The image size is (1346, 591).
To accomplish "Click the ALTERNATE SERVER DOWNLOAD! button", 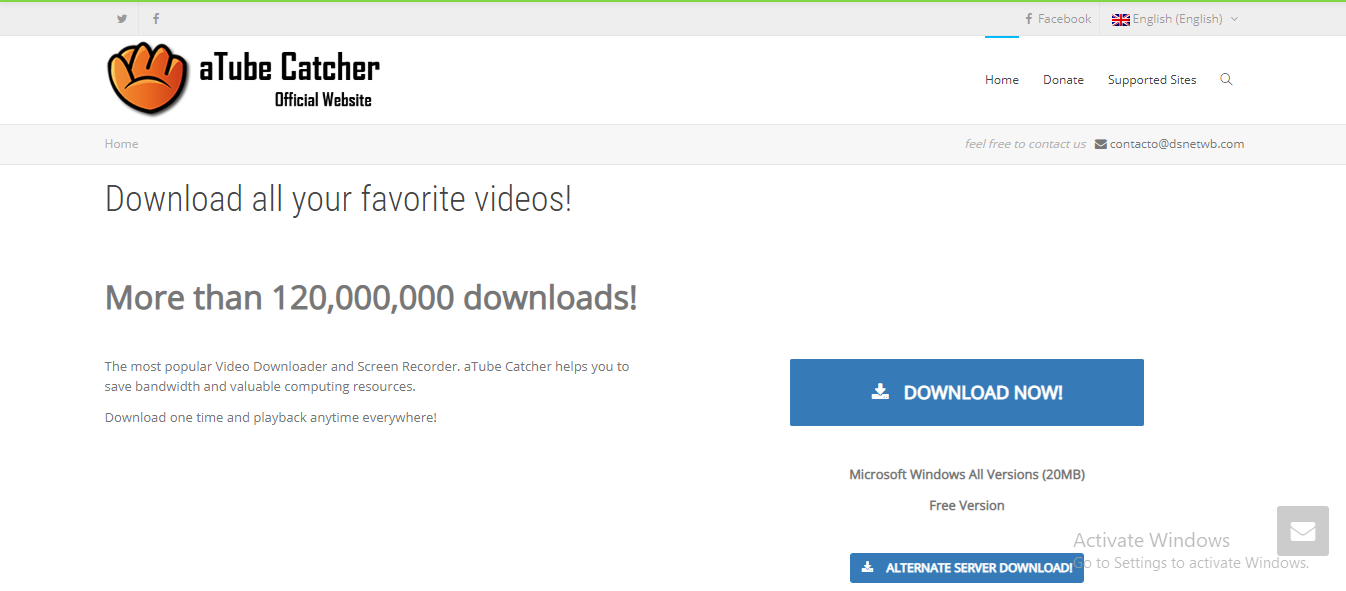I will (x=967, y=568).
